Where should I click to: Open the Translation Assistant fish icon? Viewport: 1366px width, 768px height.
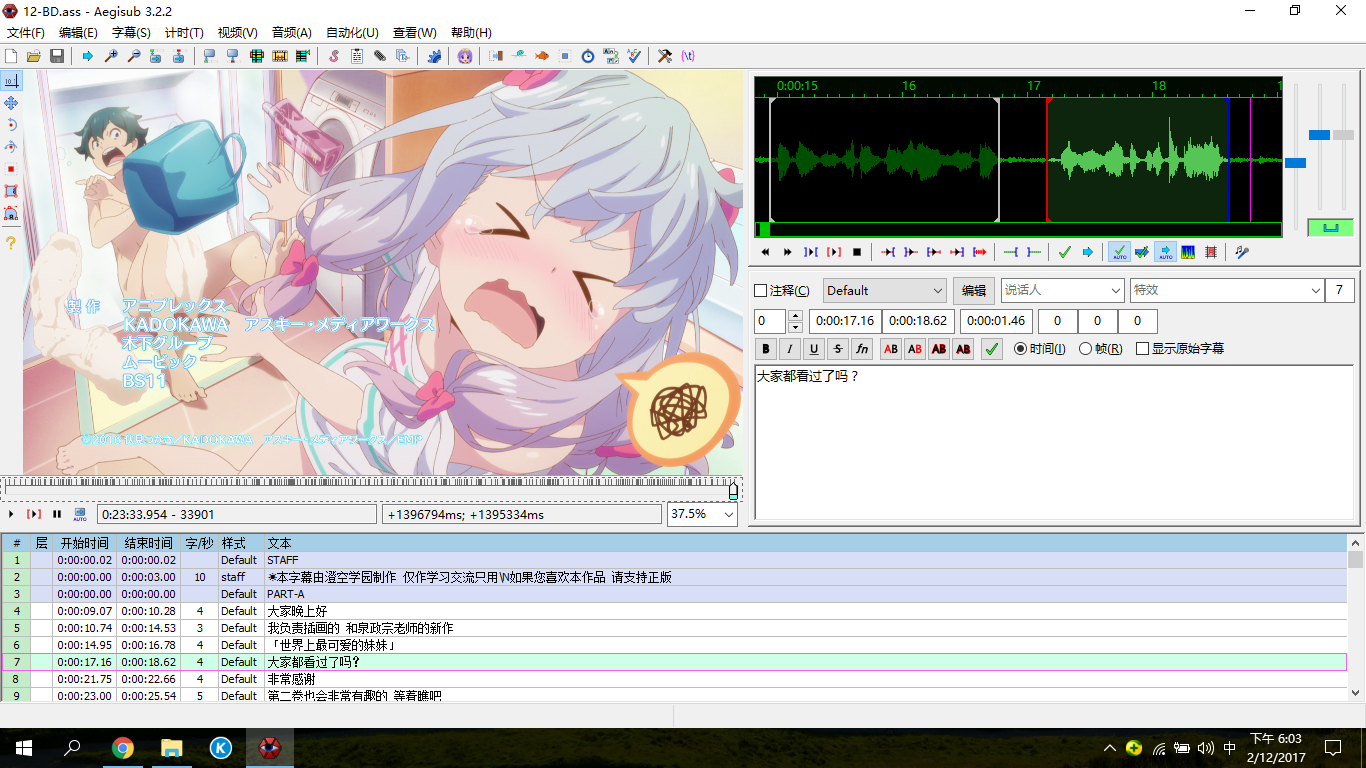542,56
